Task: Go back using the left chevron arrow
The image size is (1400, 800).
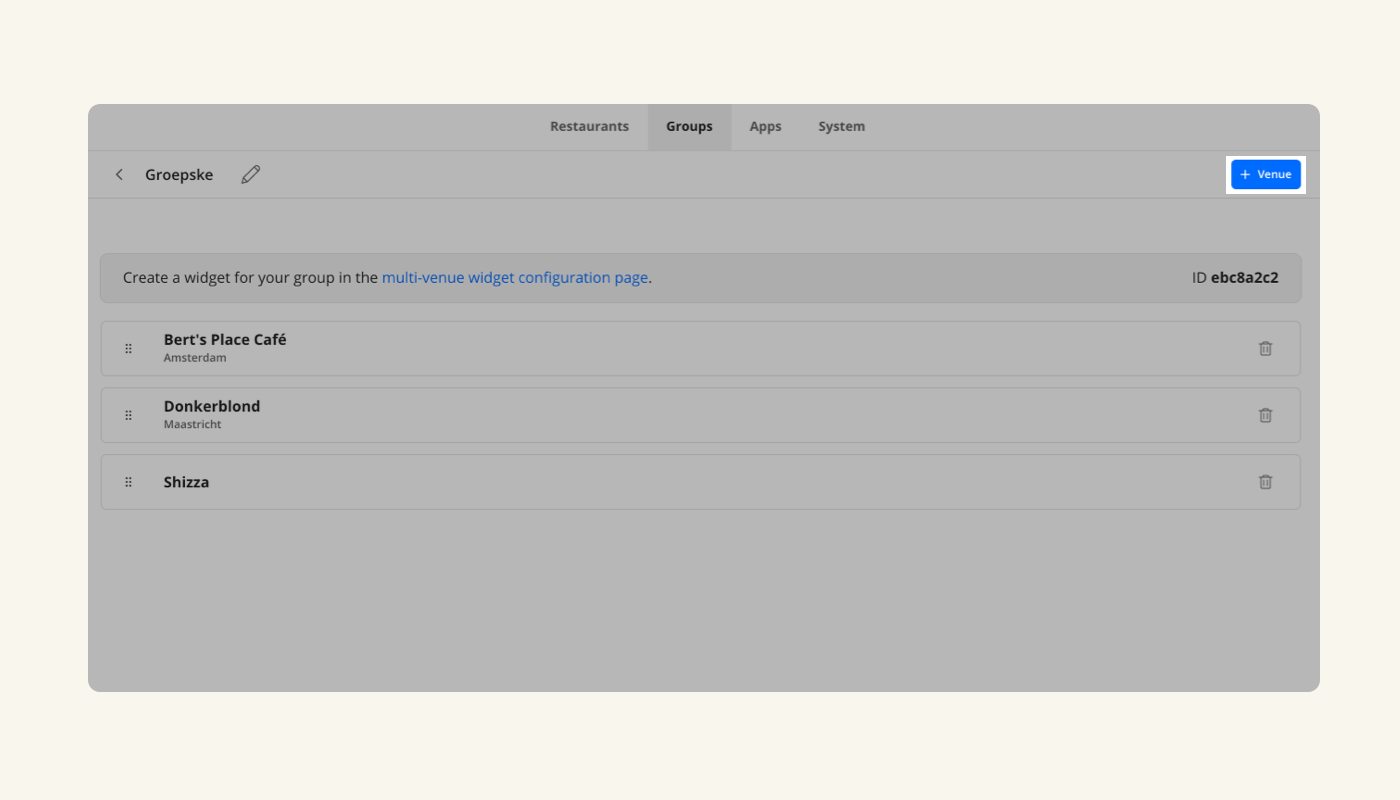Action: pos(119,175)
